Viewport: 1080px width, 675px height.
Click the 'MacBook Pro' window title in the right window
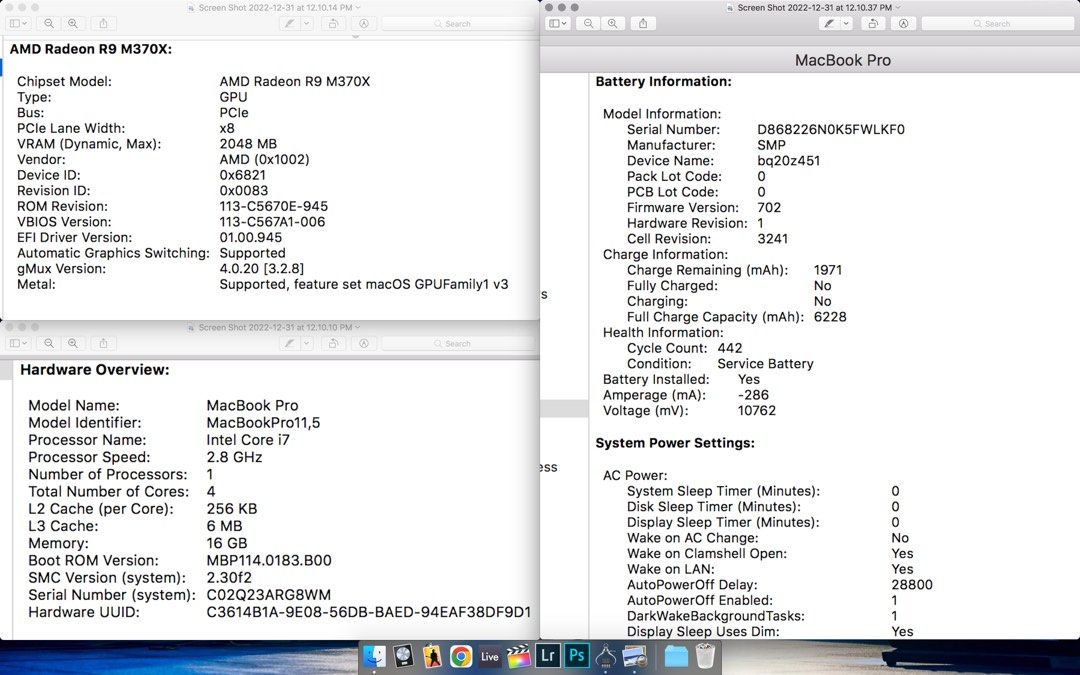842,60
